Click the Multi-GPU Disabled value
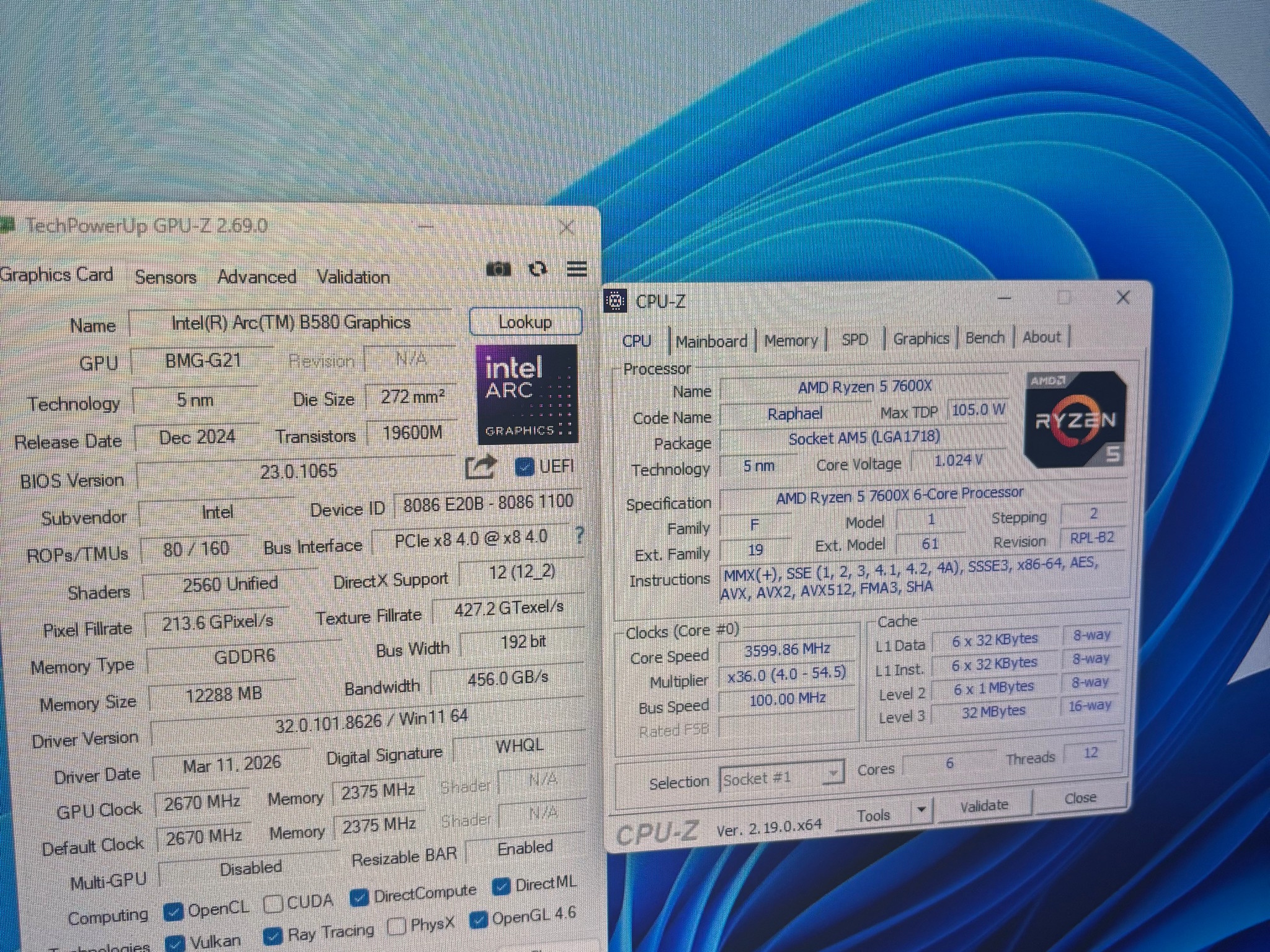1270x952 pixels. [x=251, y=869]
